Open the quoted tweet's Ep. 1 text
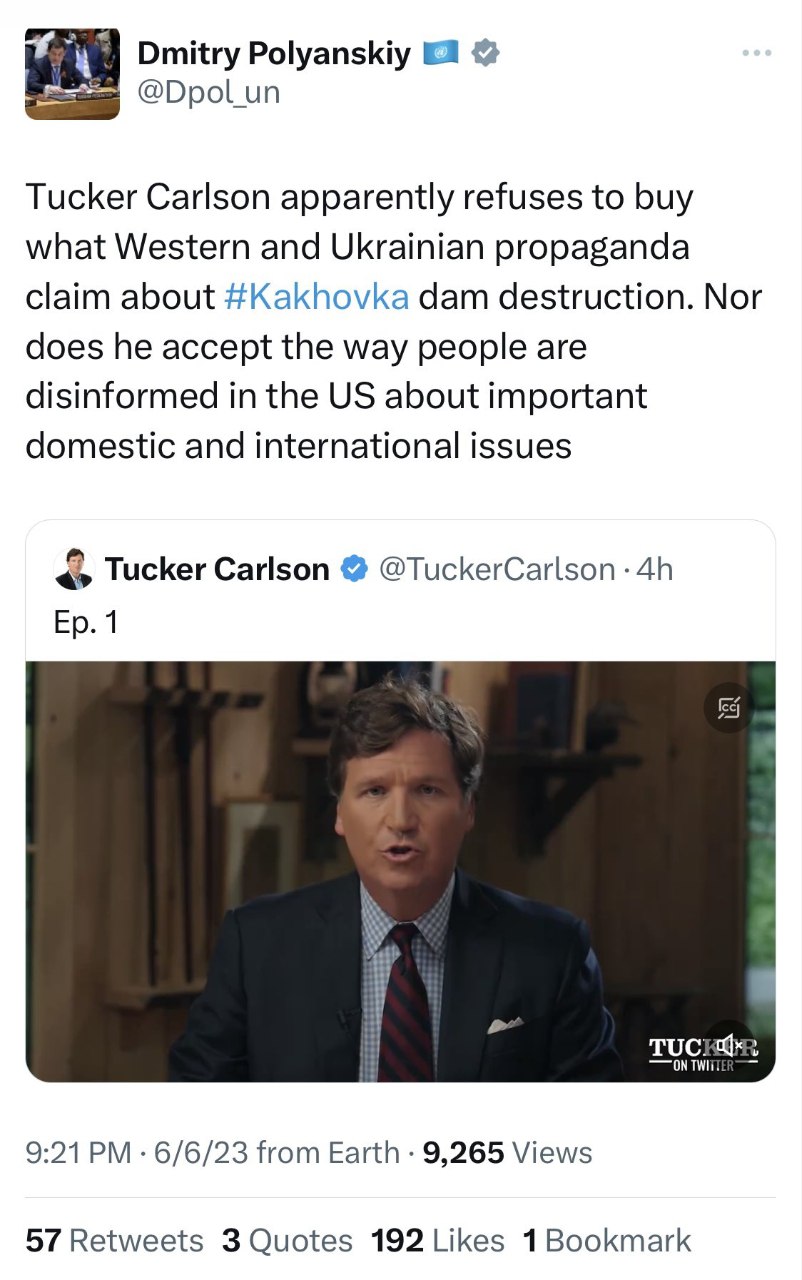This screenshot has height=1280, width=802. point(86,622)
